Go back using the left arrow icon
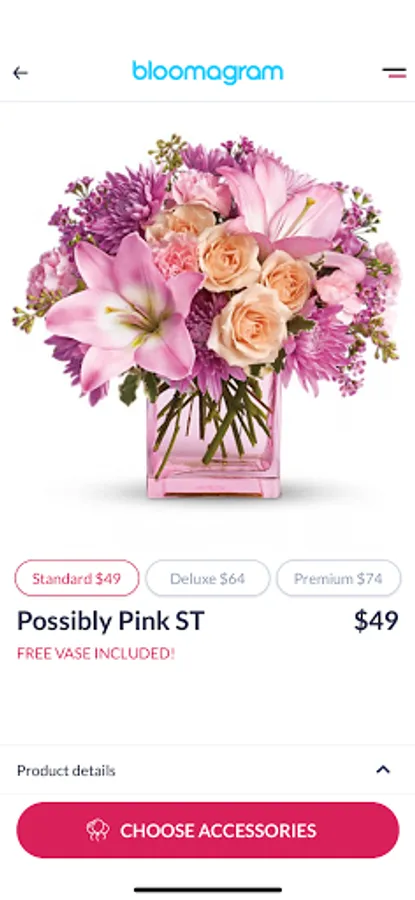The width and height of the screenshot is (415, 900). tap(20, 73)
